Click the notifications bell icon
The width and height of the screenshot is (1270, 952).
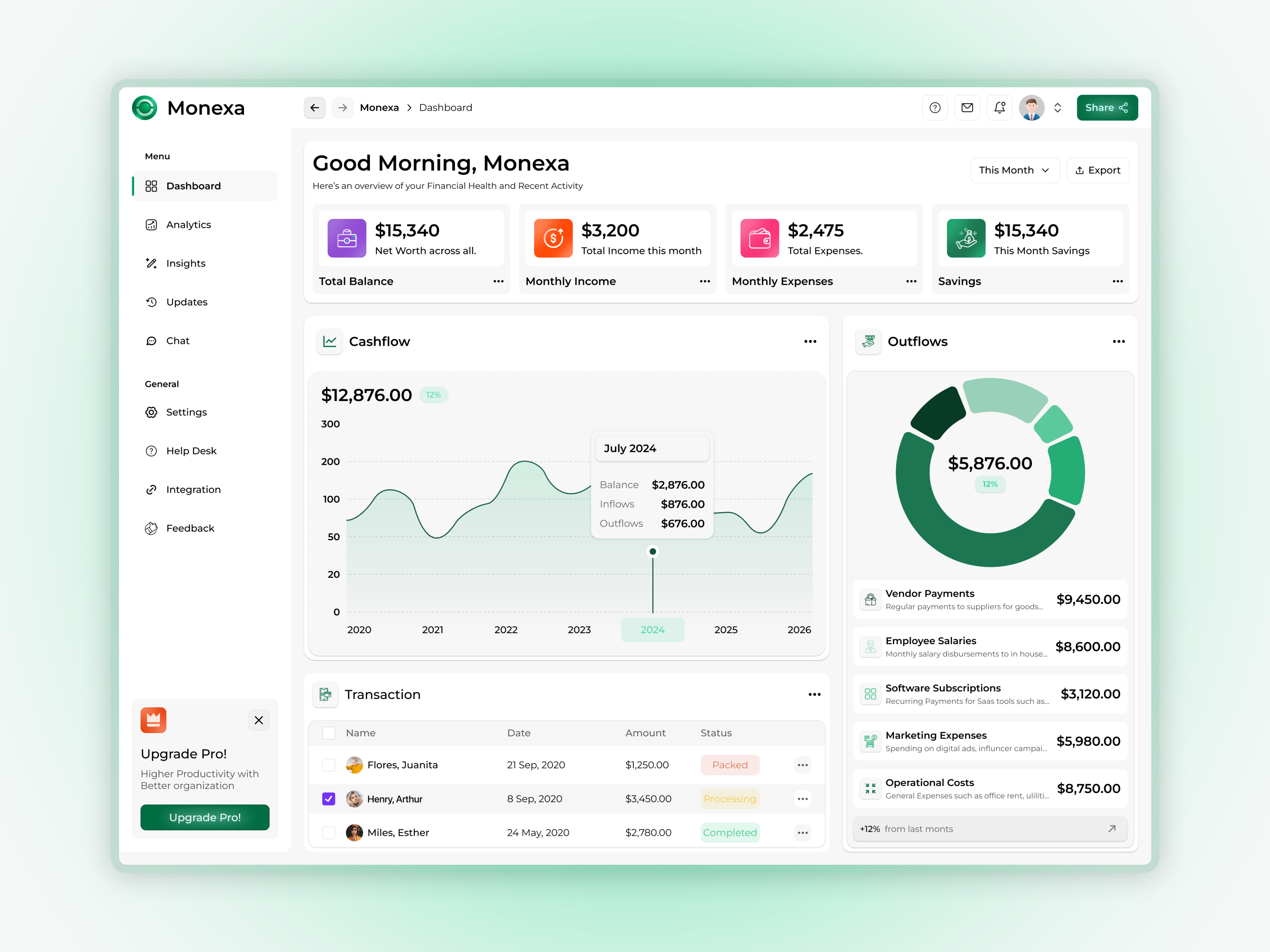[1000, 107]
